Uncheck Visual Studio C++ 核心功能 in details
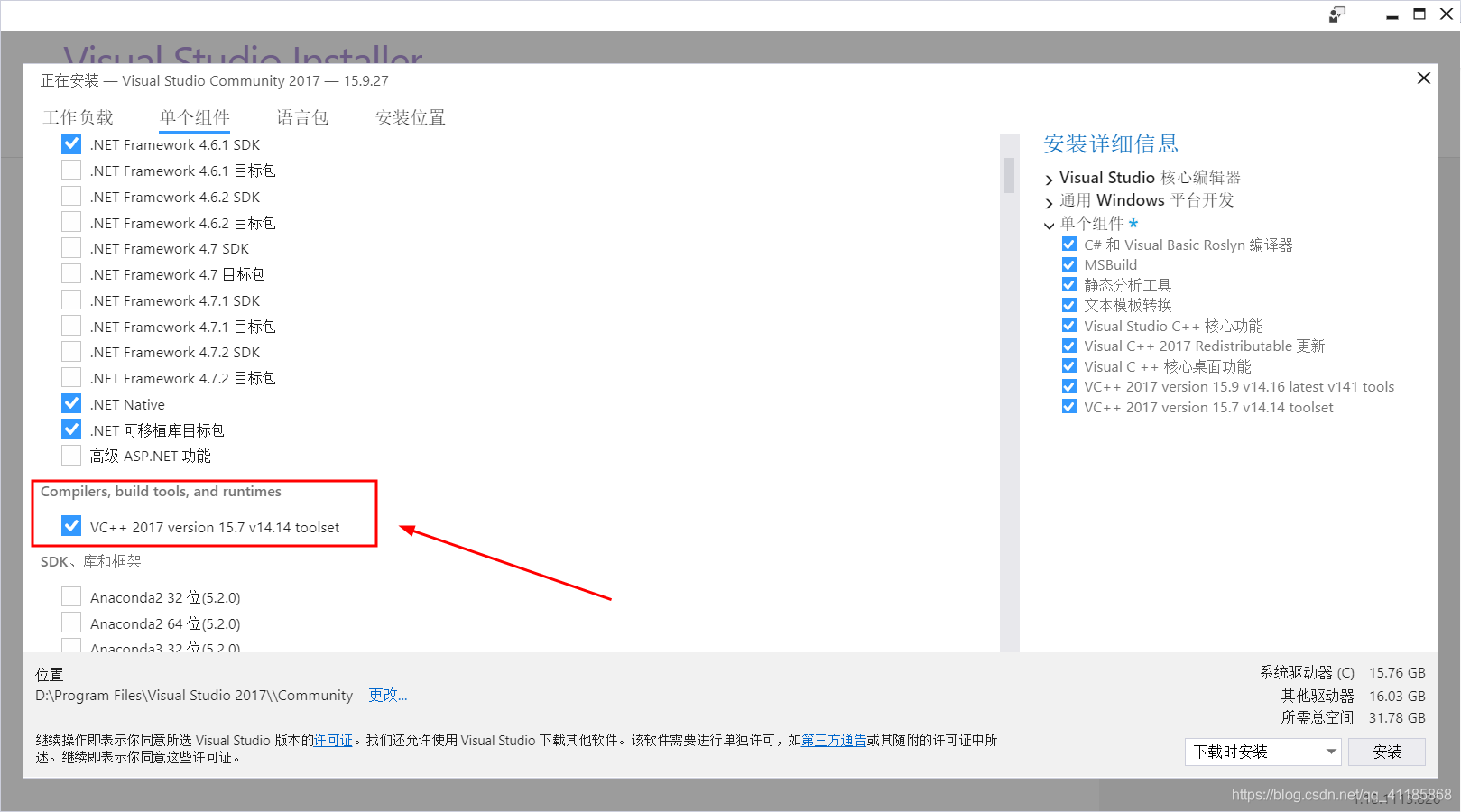1461x812 pixels. pyautogui.click(x=1069, y=326)
